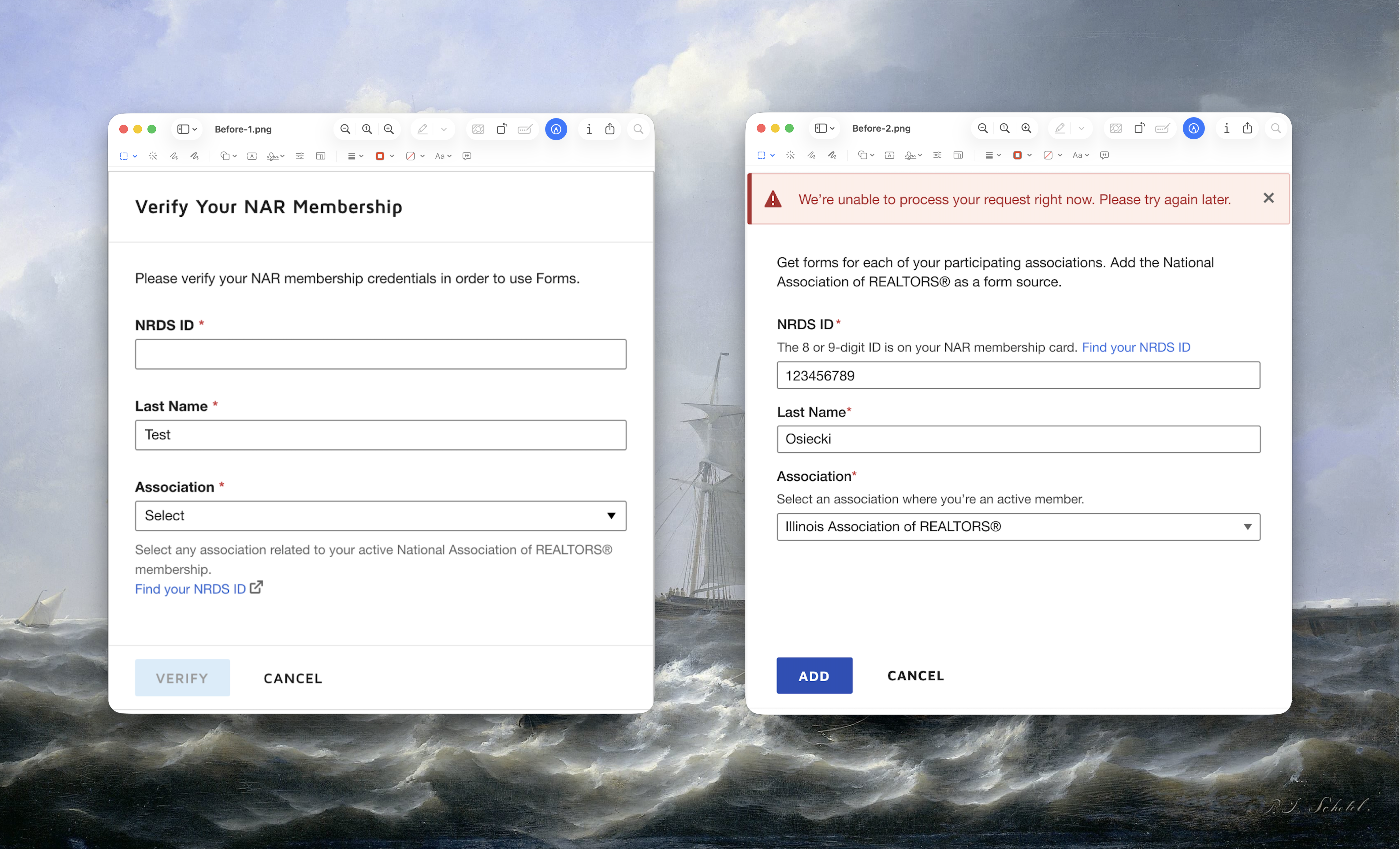Click the blue ADD button
1400x849 pixels.
pyautogui.click(x=814, y=676)
